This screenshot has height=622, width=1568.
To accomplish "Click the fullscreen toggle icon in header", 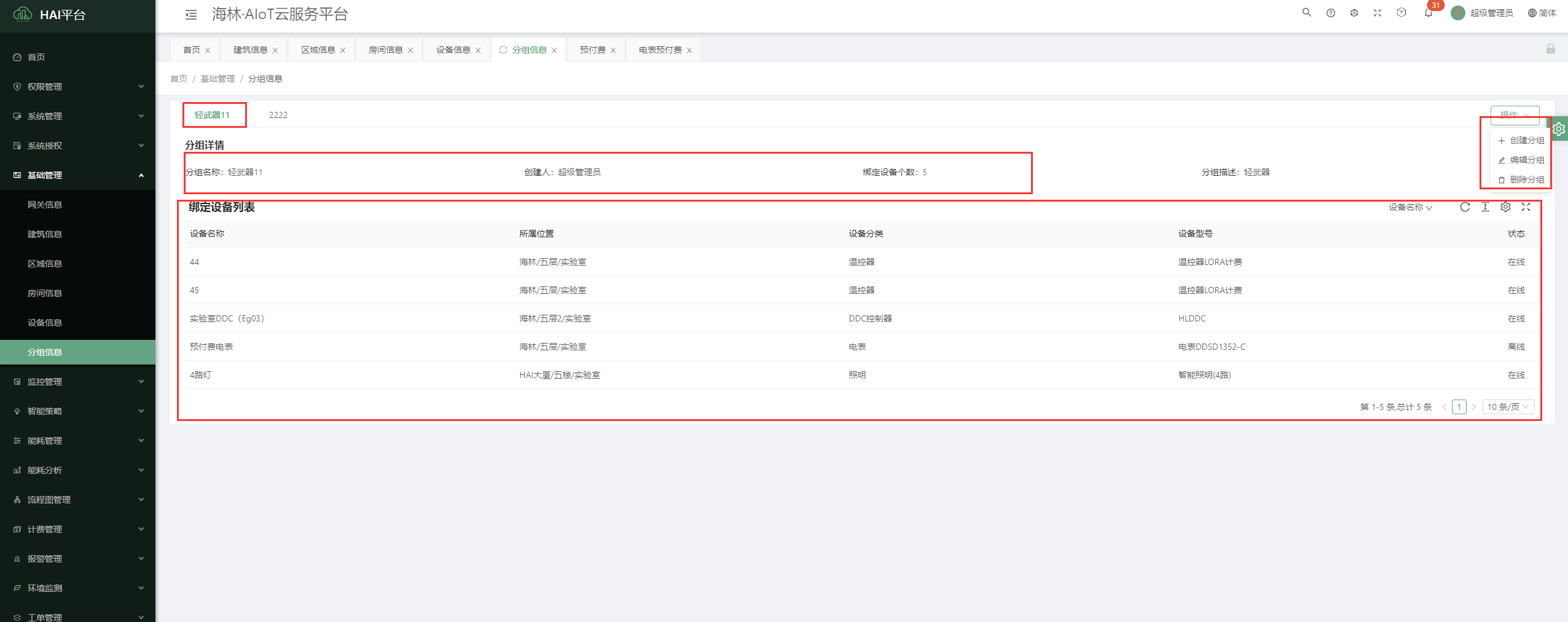I will 1378,13.
